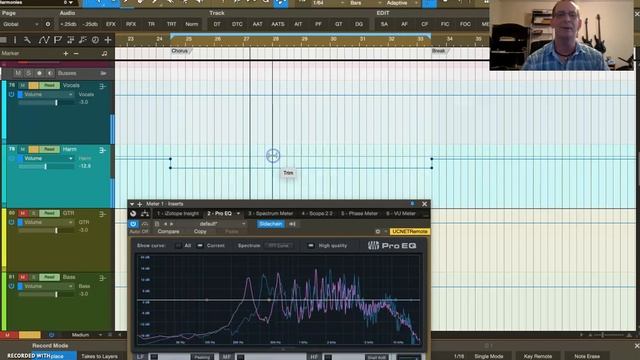Click the EFX macro button
Screen dimensions: 640x360
[111, 24]
